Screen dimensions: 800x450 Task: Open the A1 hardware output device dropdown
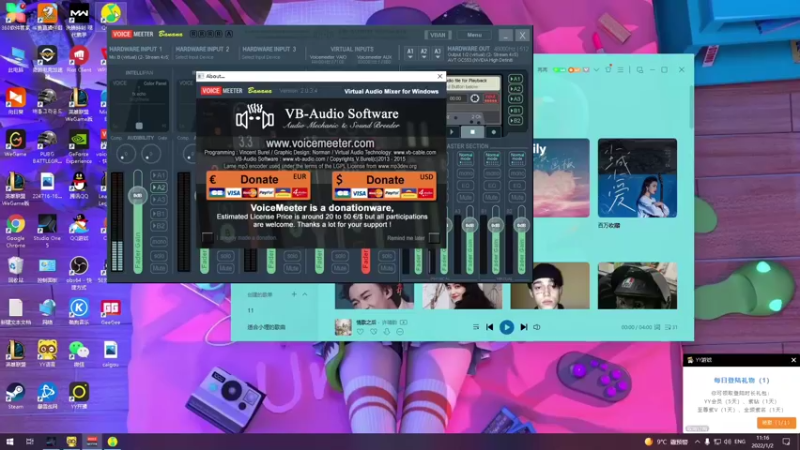tap(410, 54)
